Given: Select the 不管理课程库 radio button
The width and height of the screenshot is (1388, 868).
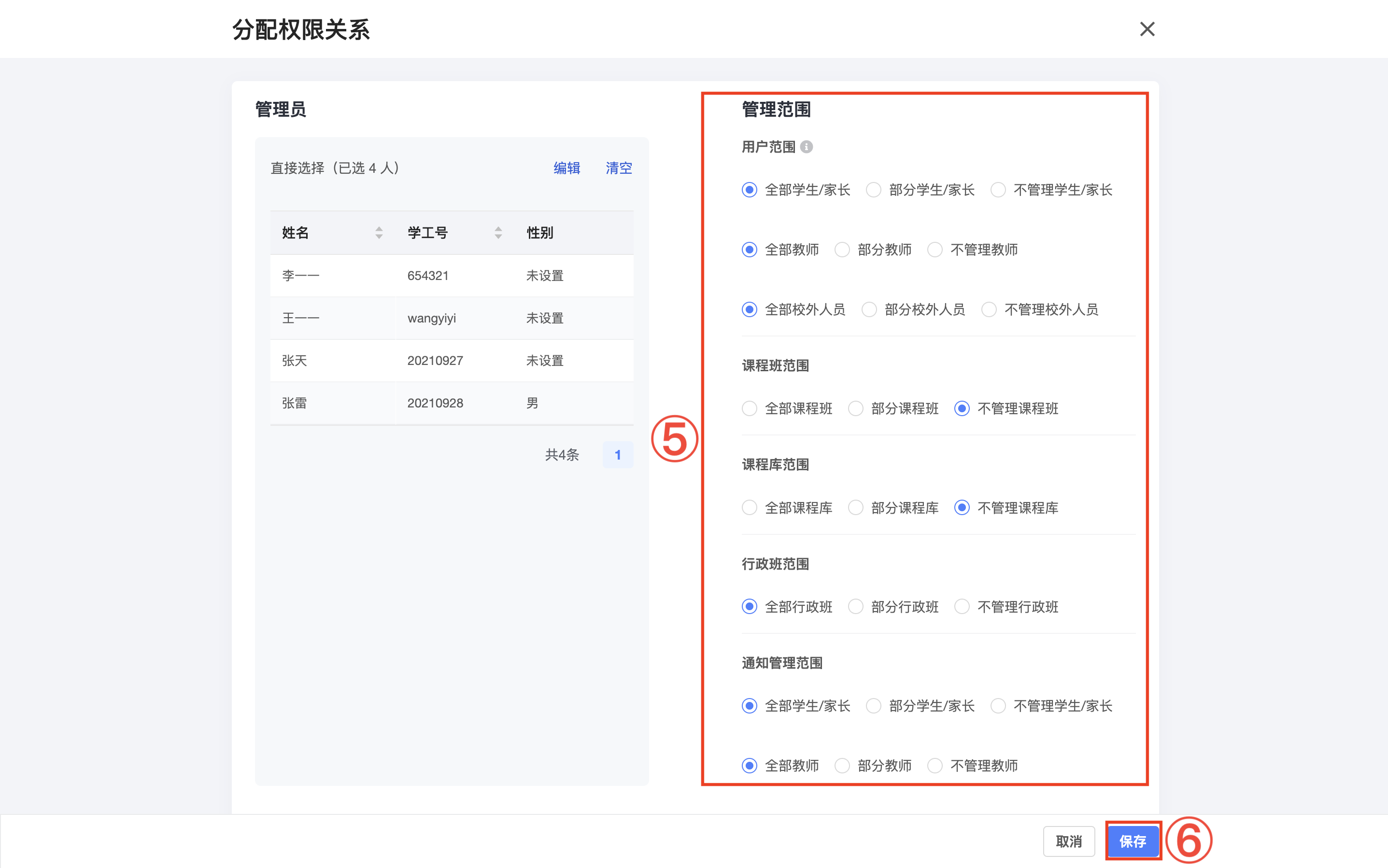Looking at the screenshot, I should click(962, 507).
